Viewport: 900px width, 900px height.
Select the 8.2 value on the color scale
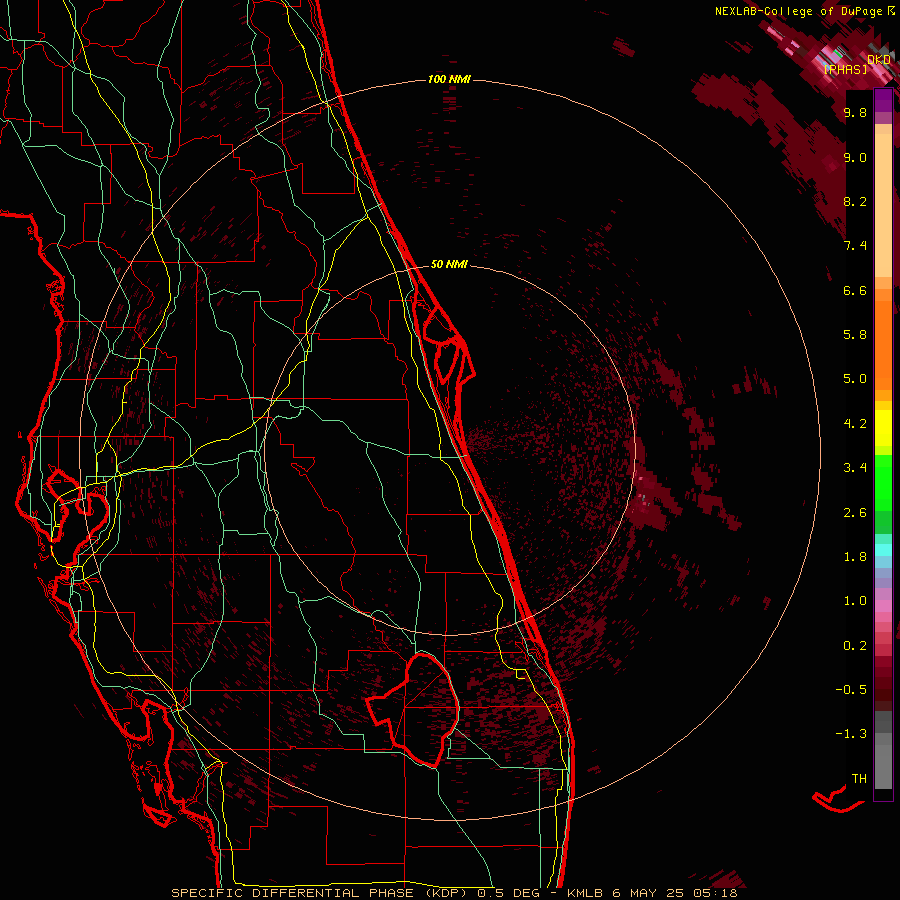pyautogui.click(x=855, y=201)
